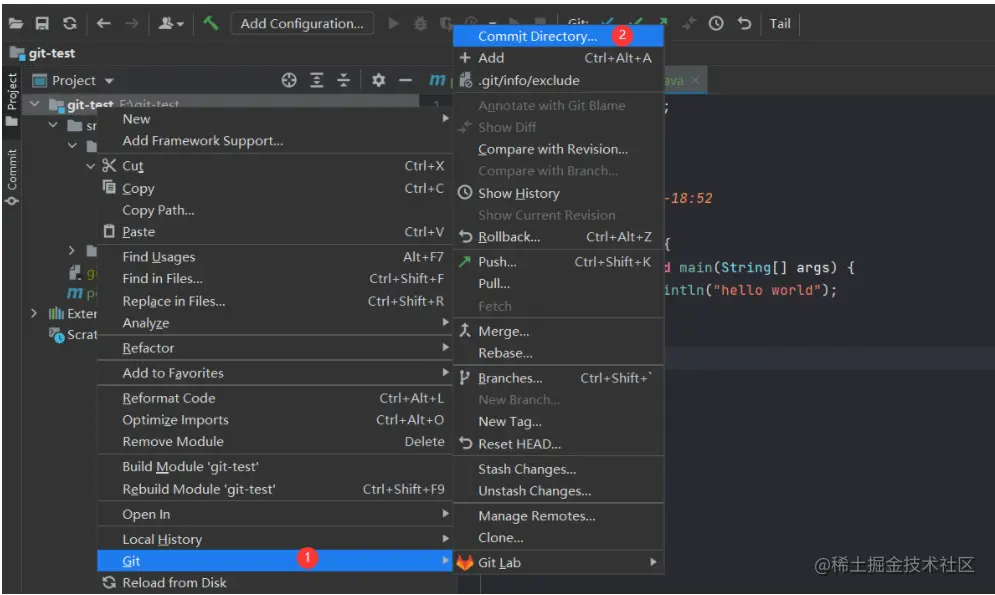Image resolution: width=995 pixels, height=595 pixels.
Task: Choose Stash Changes...
Action: tap(558, 469)
